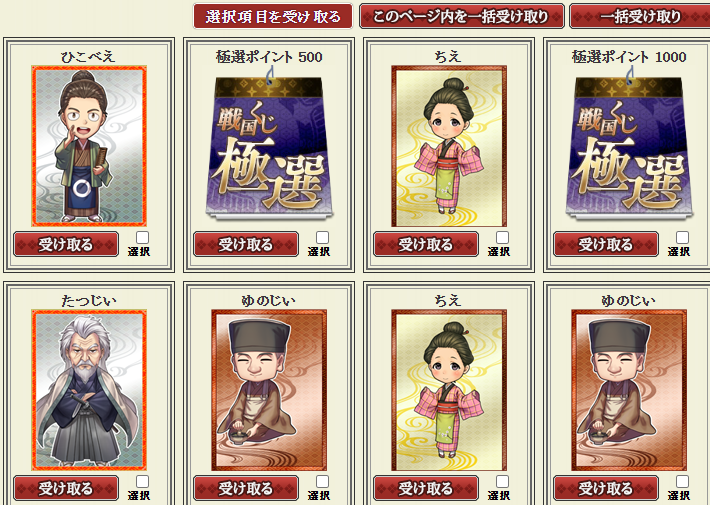Open the たつじい old man card image
The width and height of the screenshot is (710, 505).
coord(89,390)
